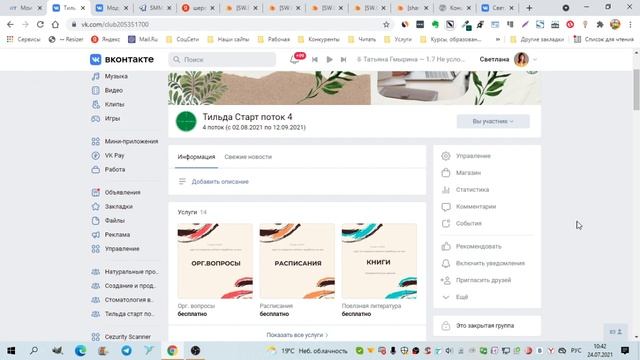Click Пригласить друзей in group menu
Image resolution: width=640 pixels, height=360 pixels.
click(476, 280)
